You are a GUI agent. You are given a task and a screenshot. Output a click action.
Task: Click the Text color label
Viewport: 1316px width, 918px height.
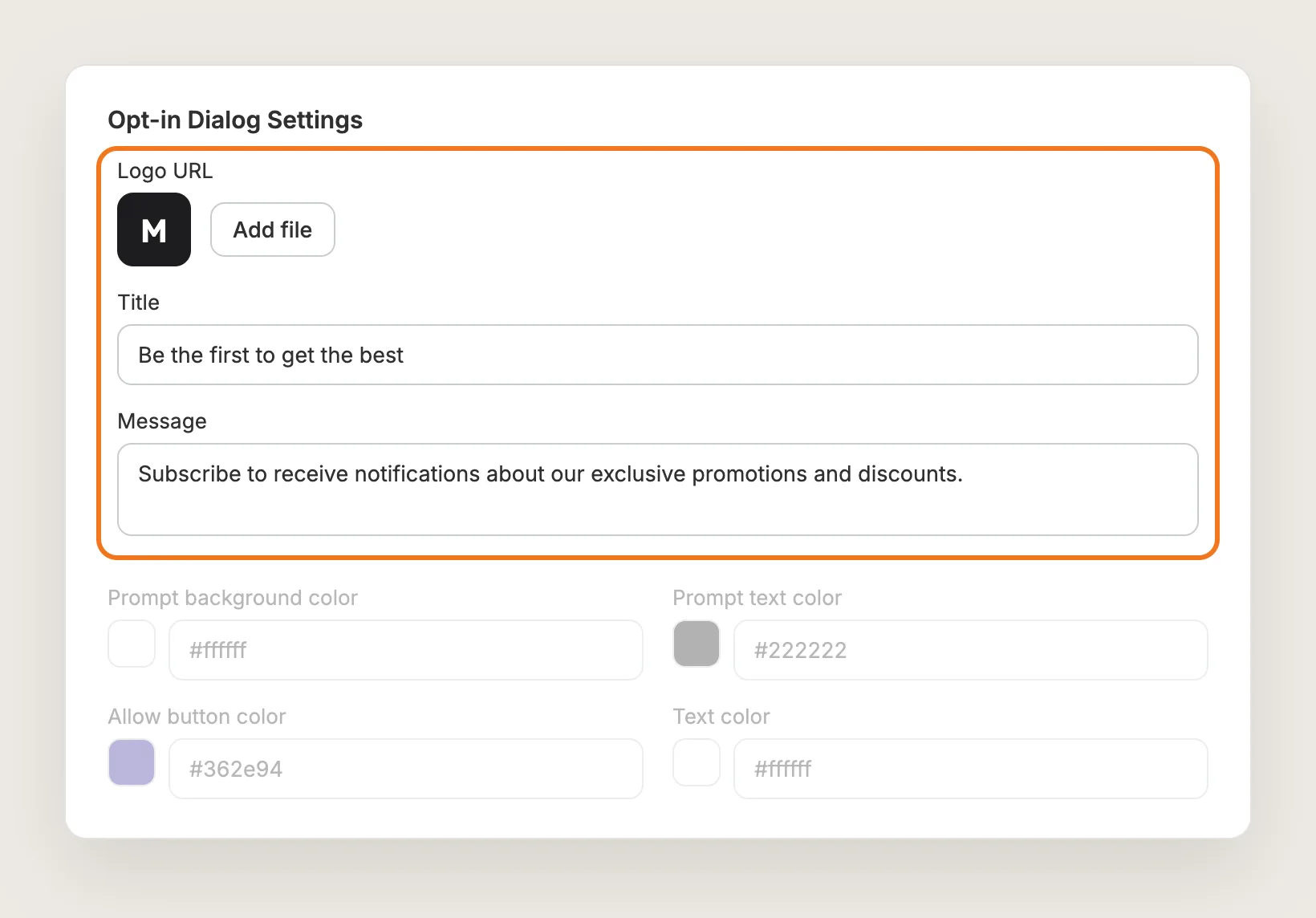click(721, 717)
